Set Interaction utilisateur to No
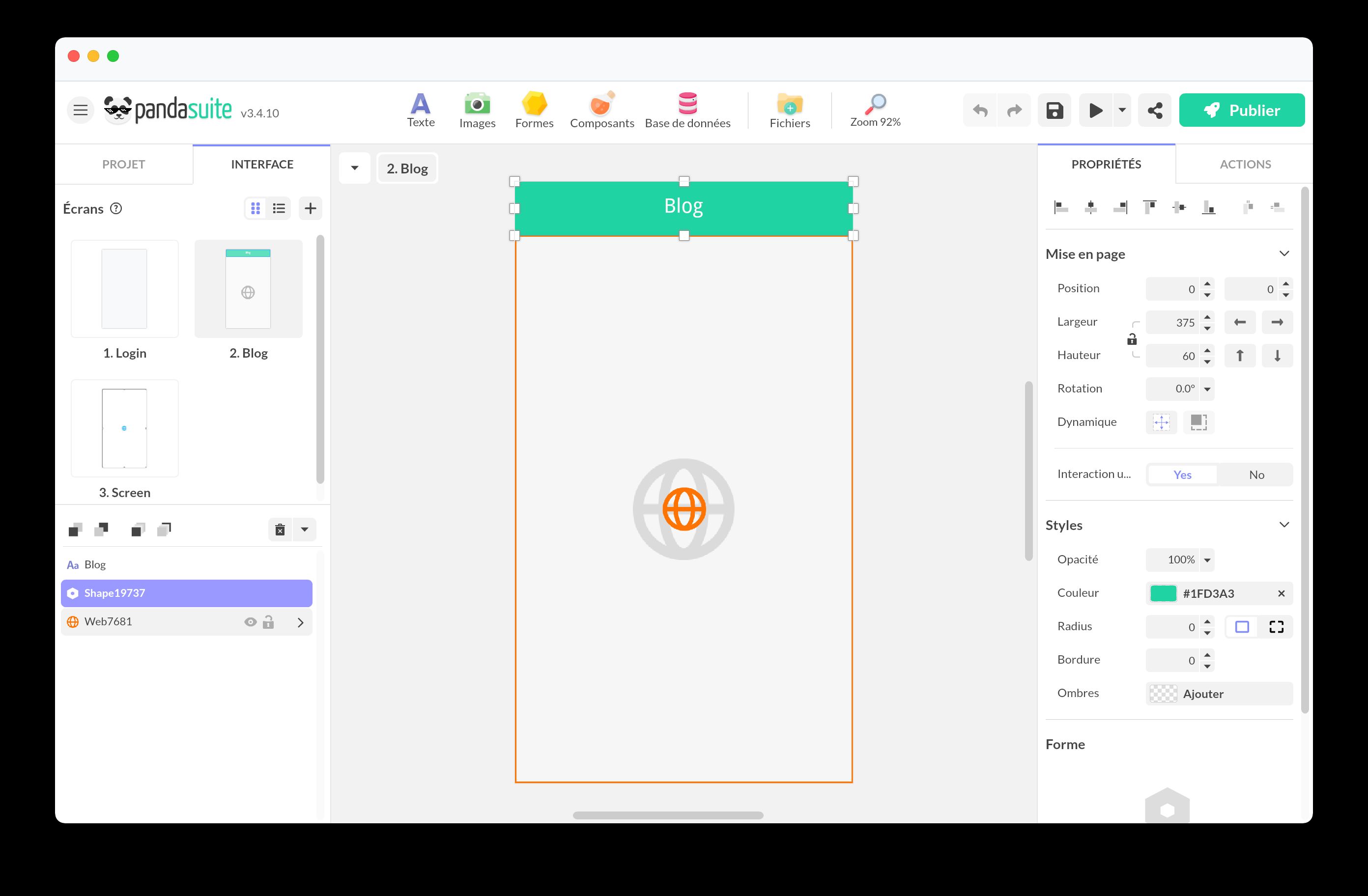Viewport: 1368px width, 896px height. click(x=1256, y=475)
